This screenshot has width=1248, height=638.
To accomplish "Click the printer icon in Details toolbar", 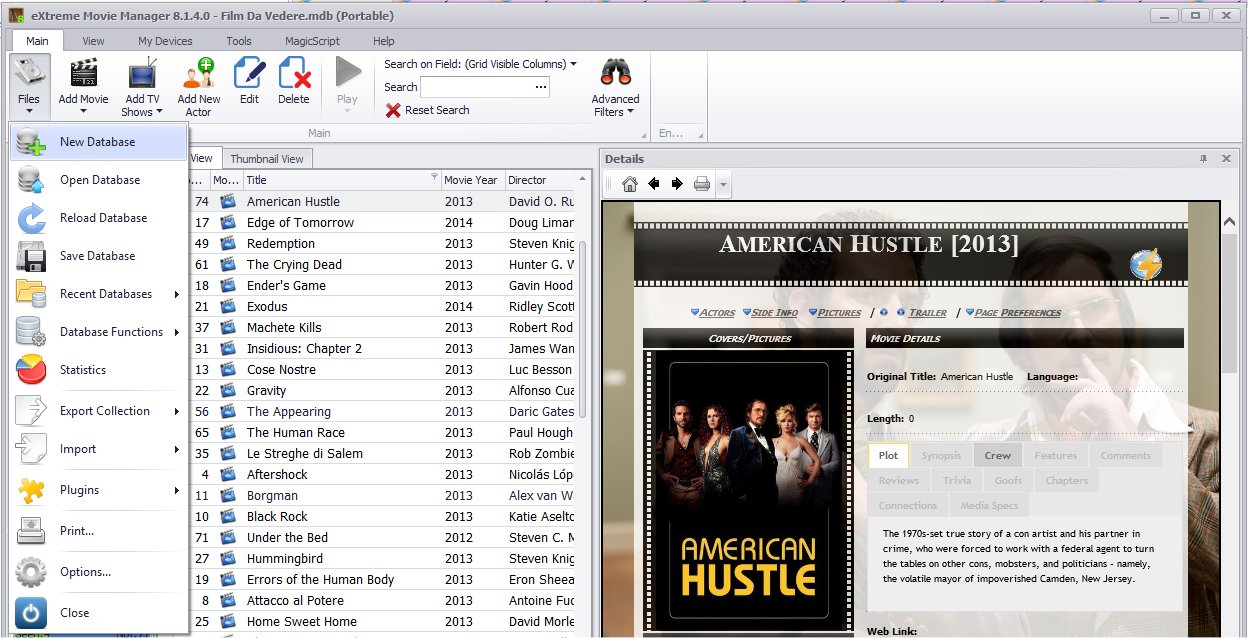I will coord(702,184).
